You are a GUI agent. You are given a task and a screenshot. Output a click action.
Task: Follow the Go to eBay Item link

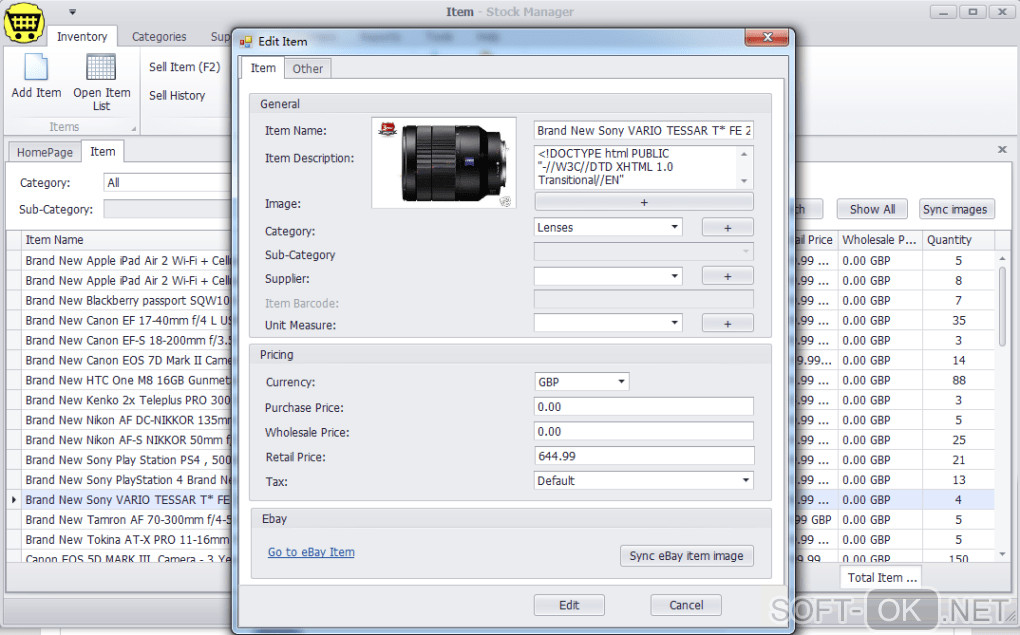(311, 552)
